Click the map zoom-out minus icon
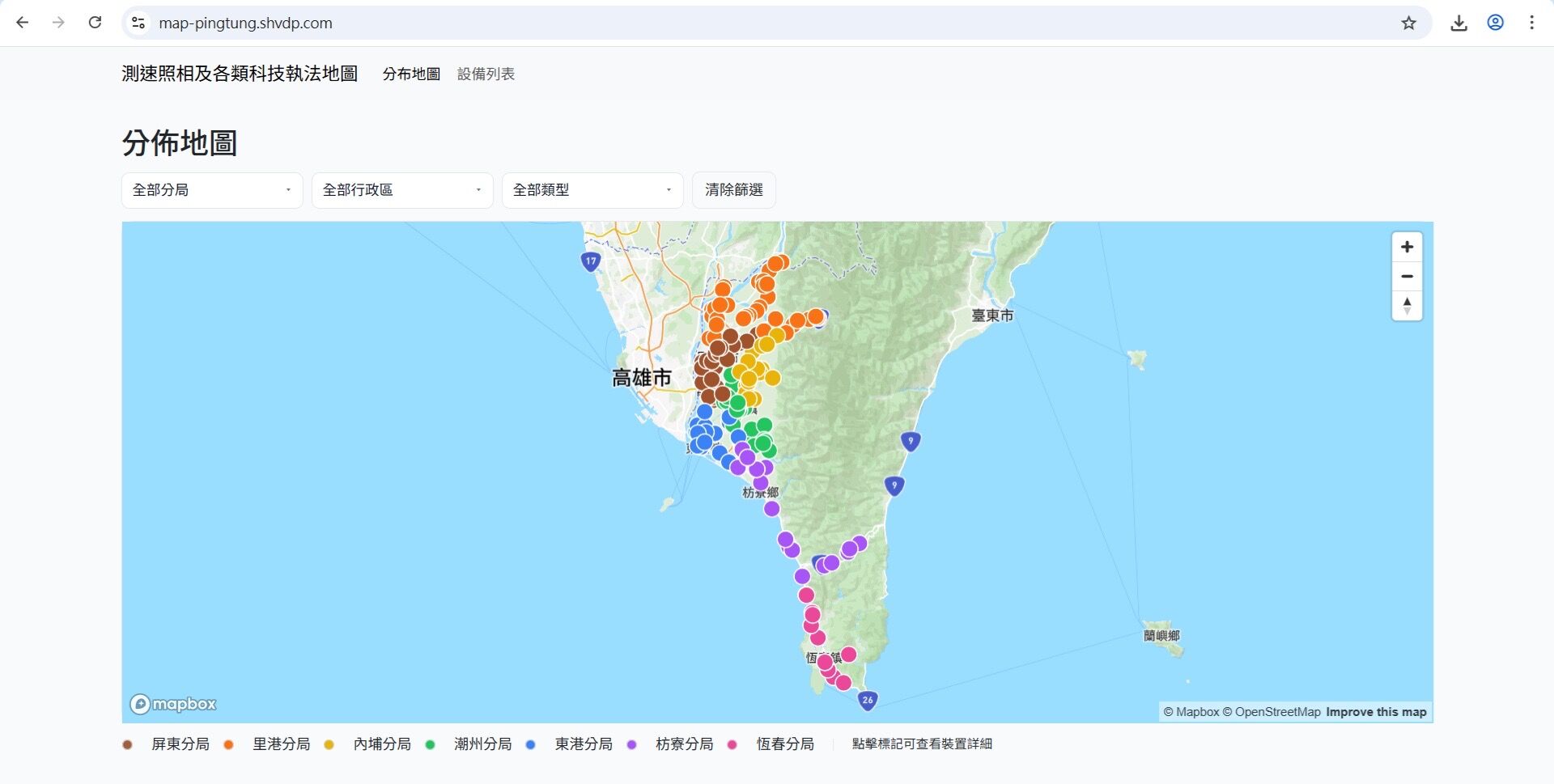 click(x=1408, y=276)
